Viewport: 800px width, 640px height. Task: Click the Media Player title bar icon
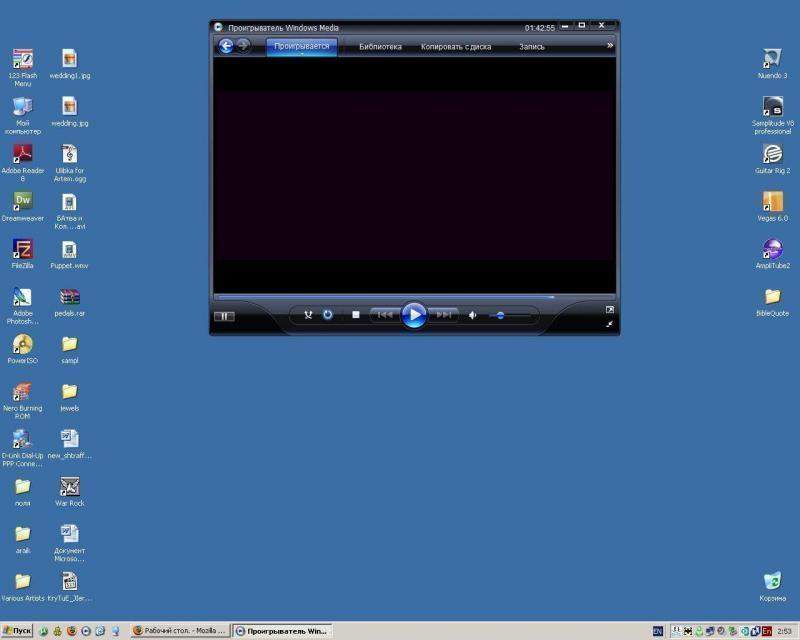tap(218, 27)
